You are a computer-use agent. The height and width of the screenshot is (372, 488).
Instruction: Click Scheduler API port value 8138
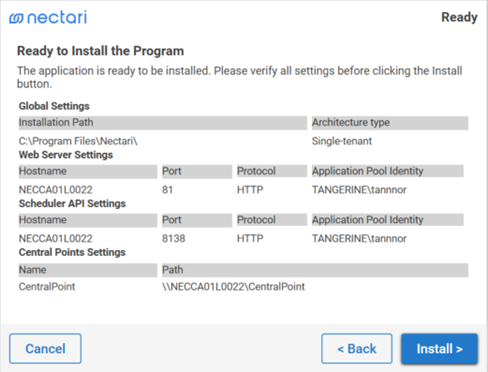173,238
